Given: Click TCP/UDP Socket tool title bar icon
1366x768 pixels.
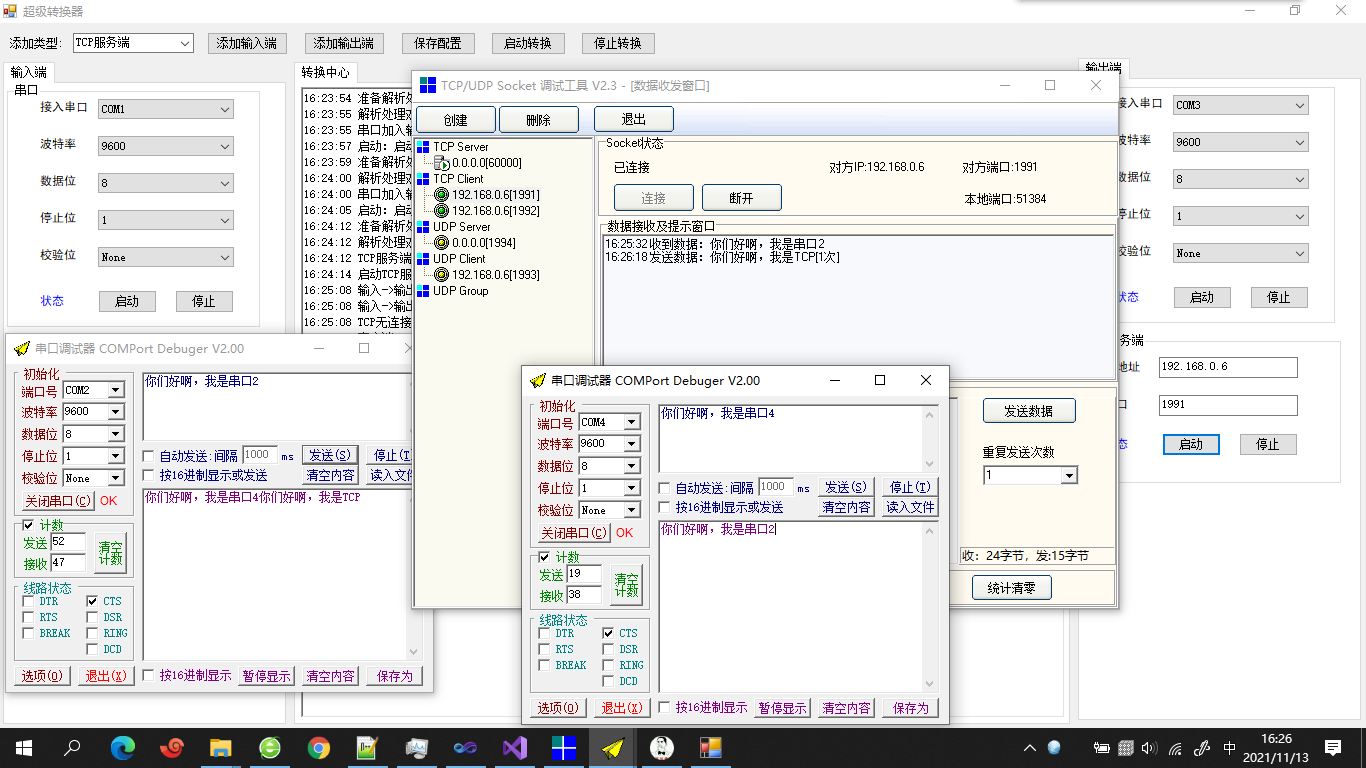Looking at the screenshot, I should 428,86.
